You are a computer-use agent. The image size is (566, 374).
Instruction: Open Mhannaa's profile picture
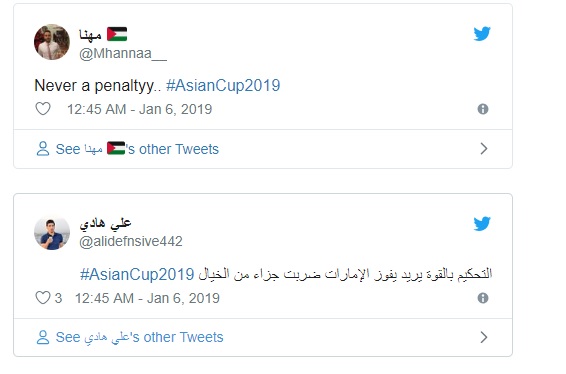52,42
